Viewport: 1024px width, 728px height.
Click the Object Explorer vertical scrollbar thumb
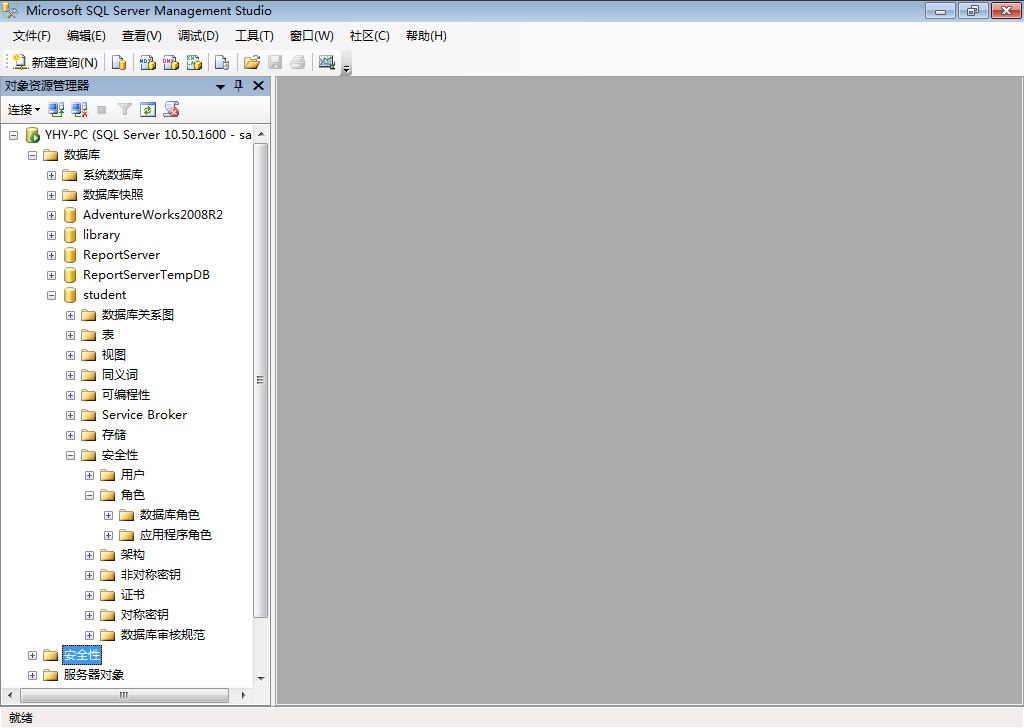260,380
